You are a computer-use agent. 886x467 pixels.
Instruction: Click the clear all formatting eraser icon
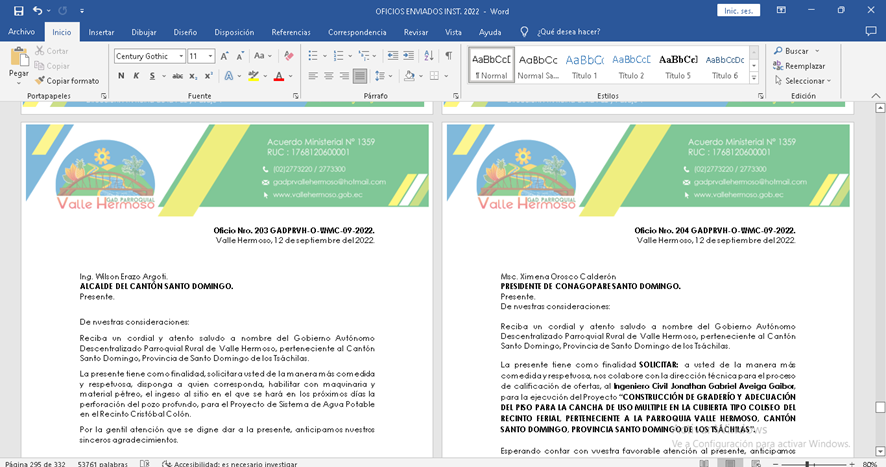pyautogui.click(x=289, y=56)
